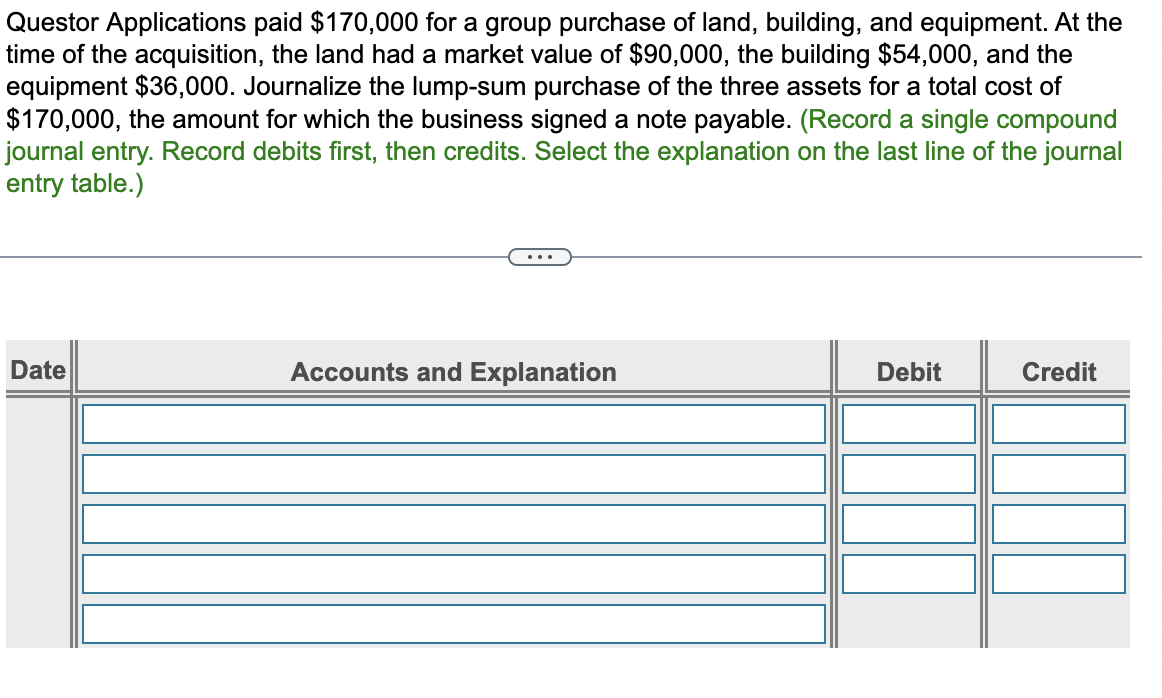Click second Debit amount field
Viewport: 1162px width, 698px height.
point(908,473)
